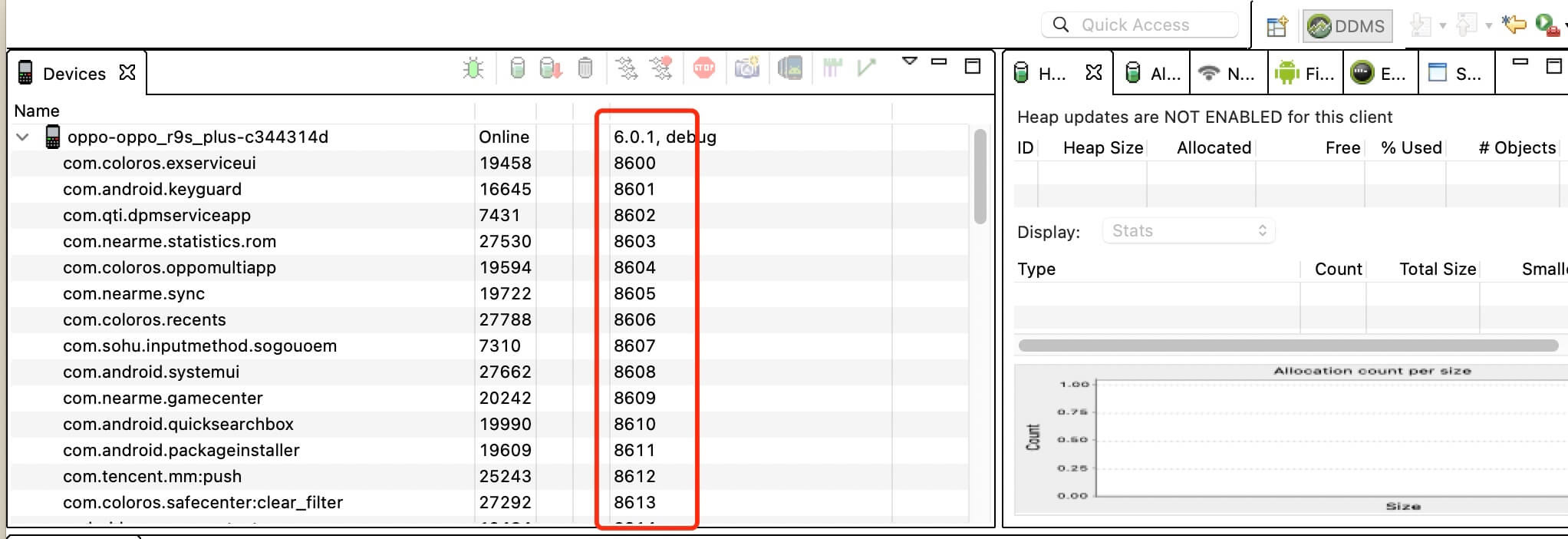Collapse the oppo-oppo_r9s_plus device tree node
Image resolution: width=1568 pixels, height=539 pixels.
click(23, 137)
